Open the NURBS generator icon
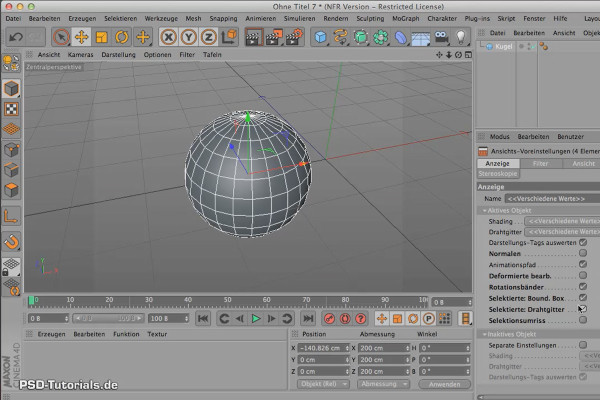Image resolution: width=600 pixels, height=400 pixels. (360, 37)
